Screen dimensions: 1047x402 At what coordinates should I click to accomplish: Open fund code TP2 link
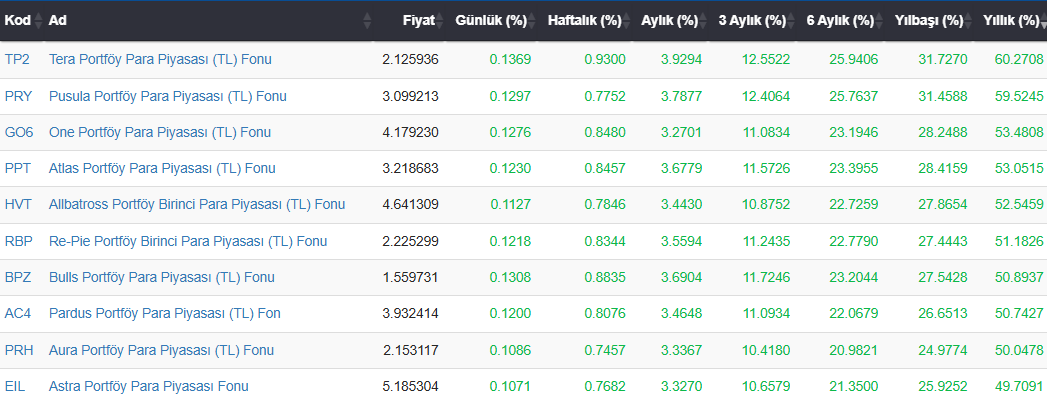pyautogui.click(x=17, y=59)
